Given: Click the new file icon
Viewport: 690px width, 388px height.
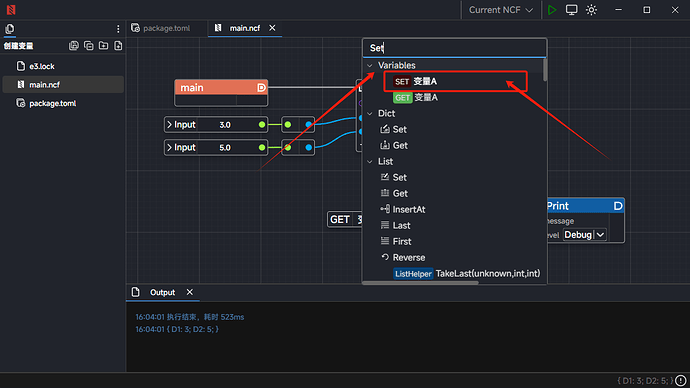Looking at the screenshot, I should click(x=118, y=46).
